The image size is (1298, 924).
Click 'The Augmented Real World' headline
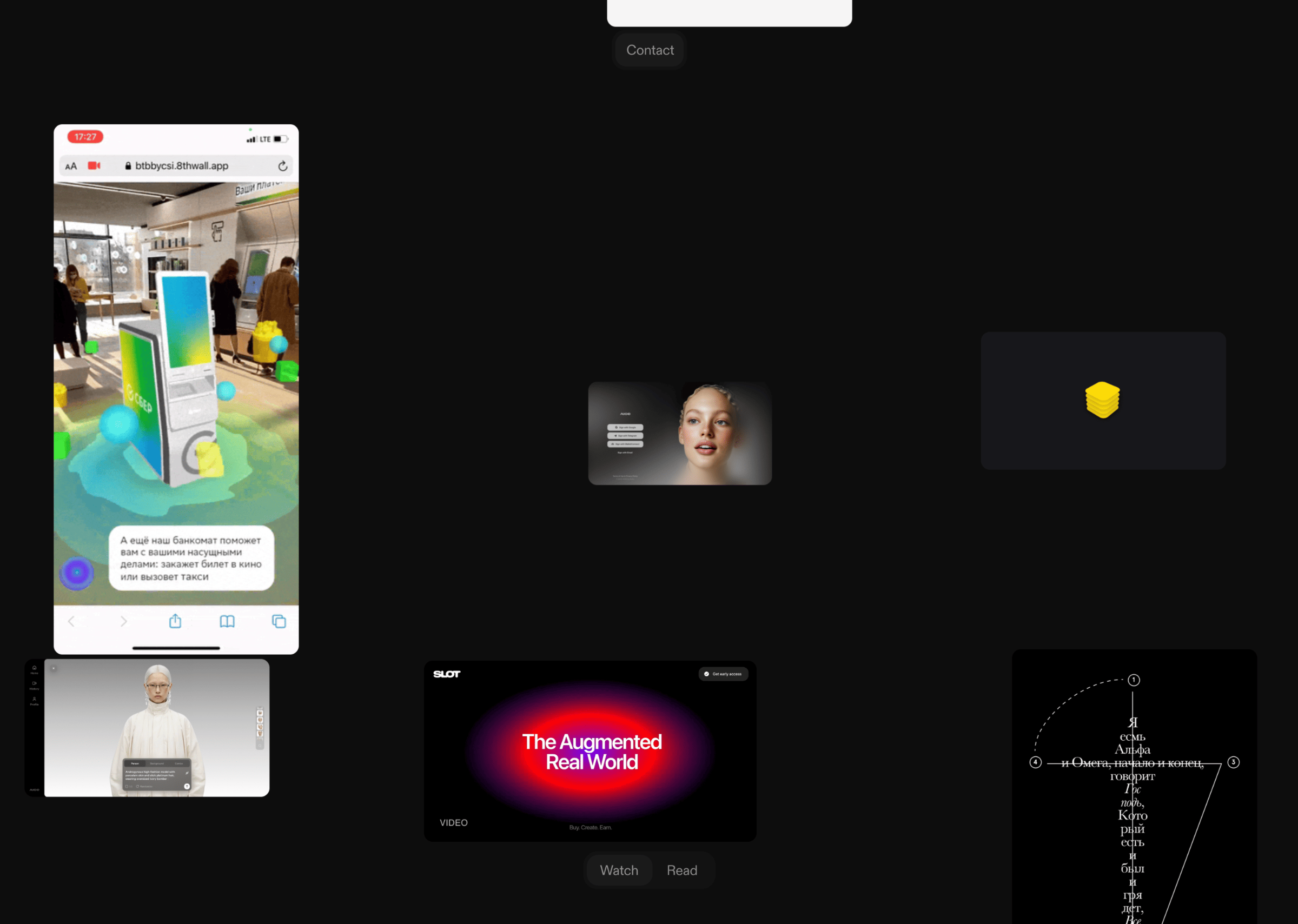tap(592, 752)
